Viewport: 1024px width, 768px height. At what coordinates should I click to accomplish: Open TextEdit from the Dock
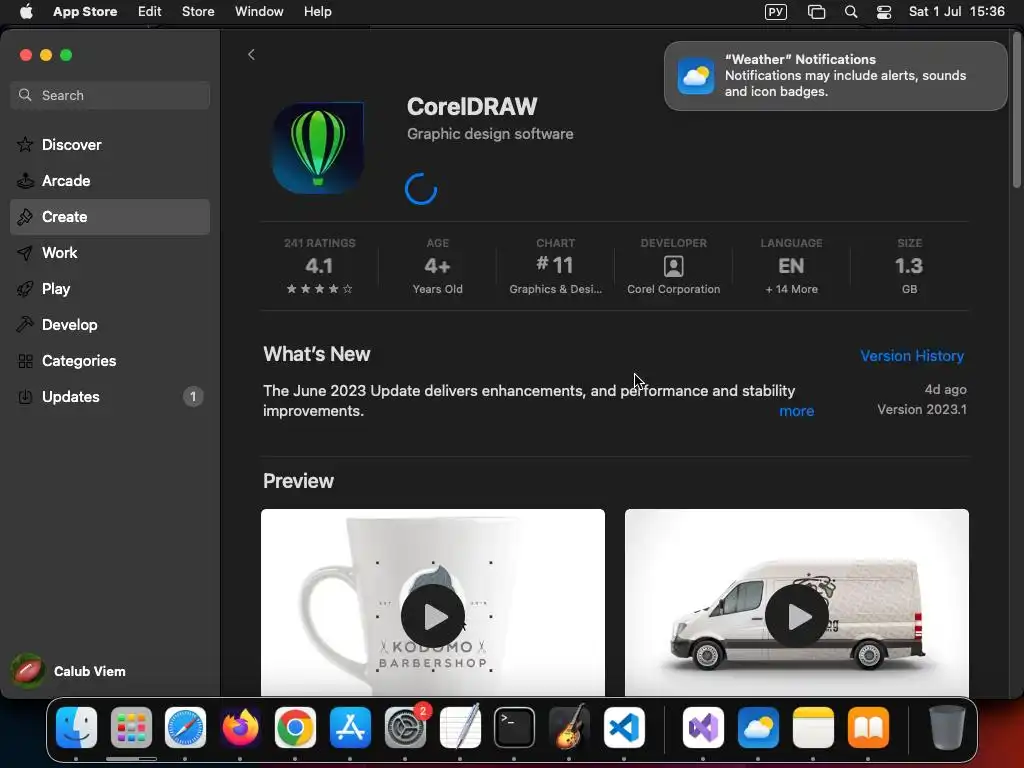[460, 726]
